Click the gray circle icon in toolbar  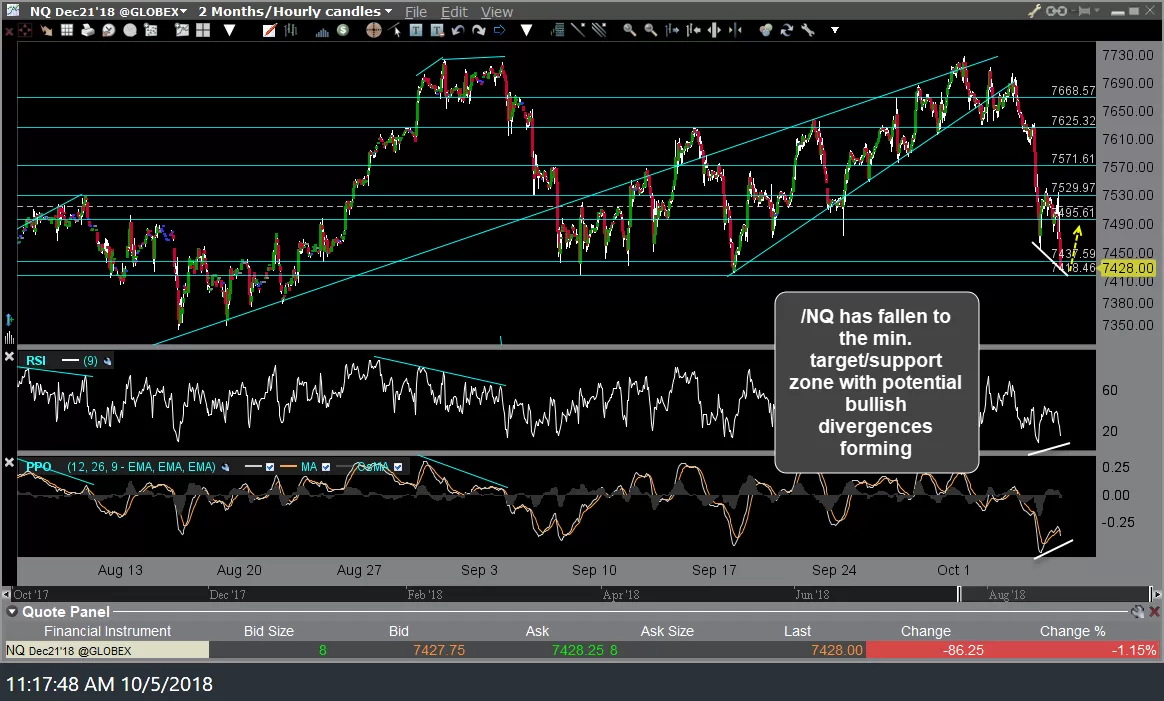130,30
